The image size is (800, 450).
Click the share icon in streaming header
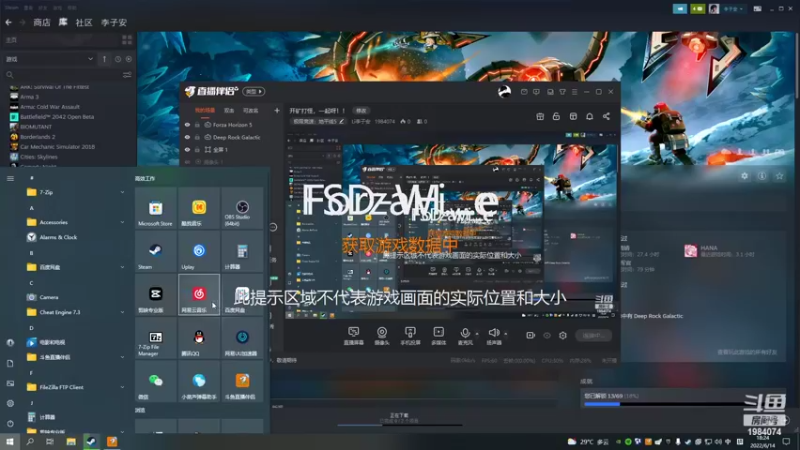[x=606, y=116]
